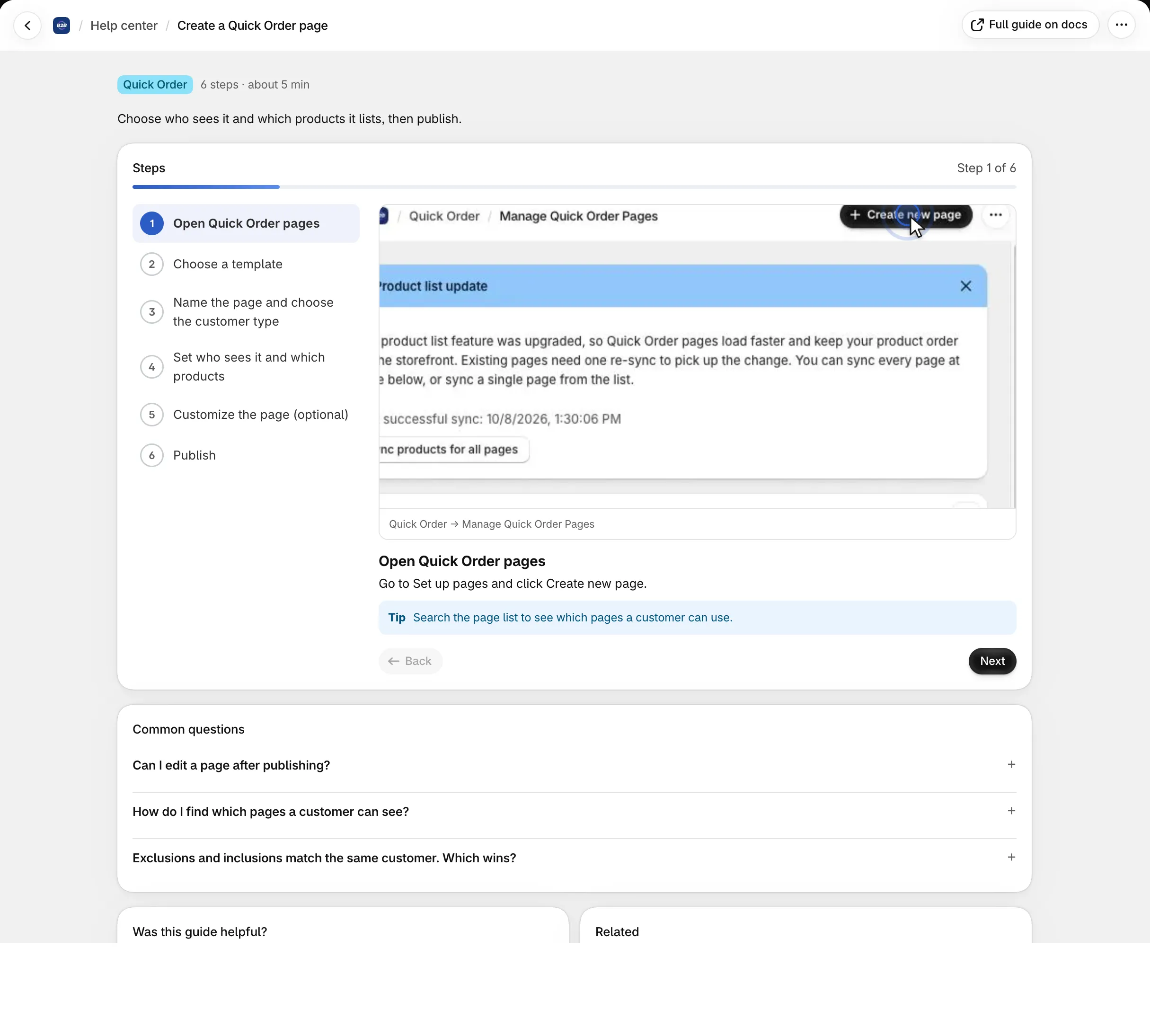This screenshot has height=1036, width=1150.
Task: Expand Exclusions and inclusions Which wins question
Action: (574, 858)
